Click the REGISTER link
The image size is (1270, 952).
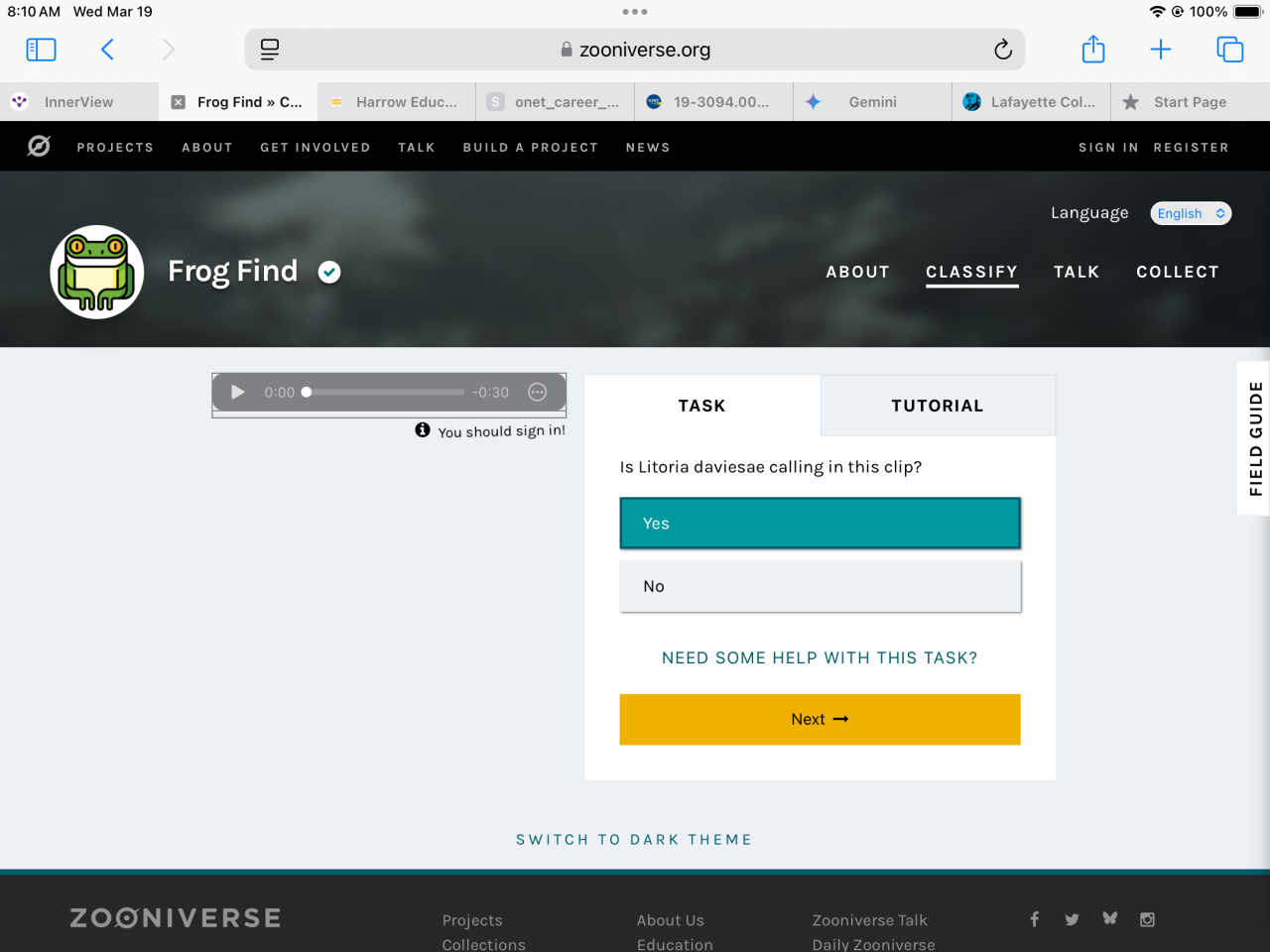click(x=1191, y=147)
